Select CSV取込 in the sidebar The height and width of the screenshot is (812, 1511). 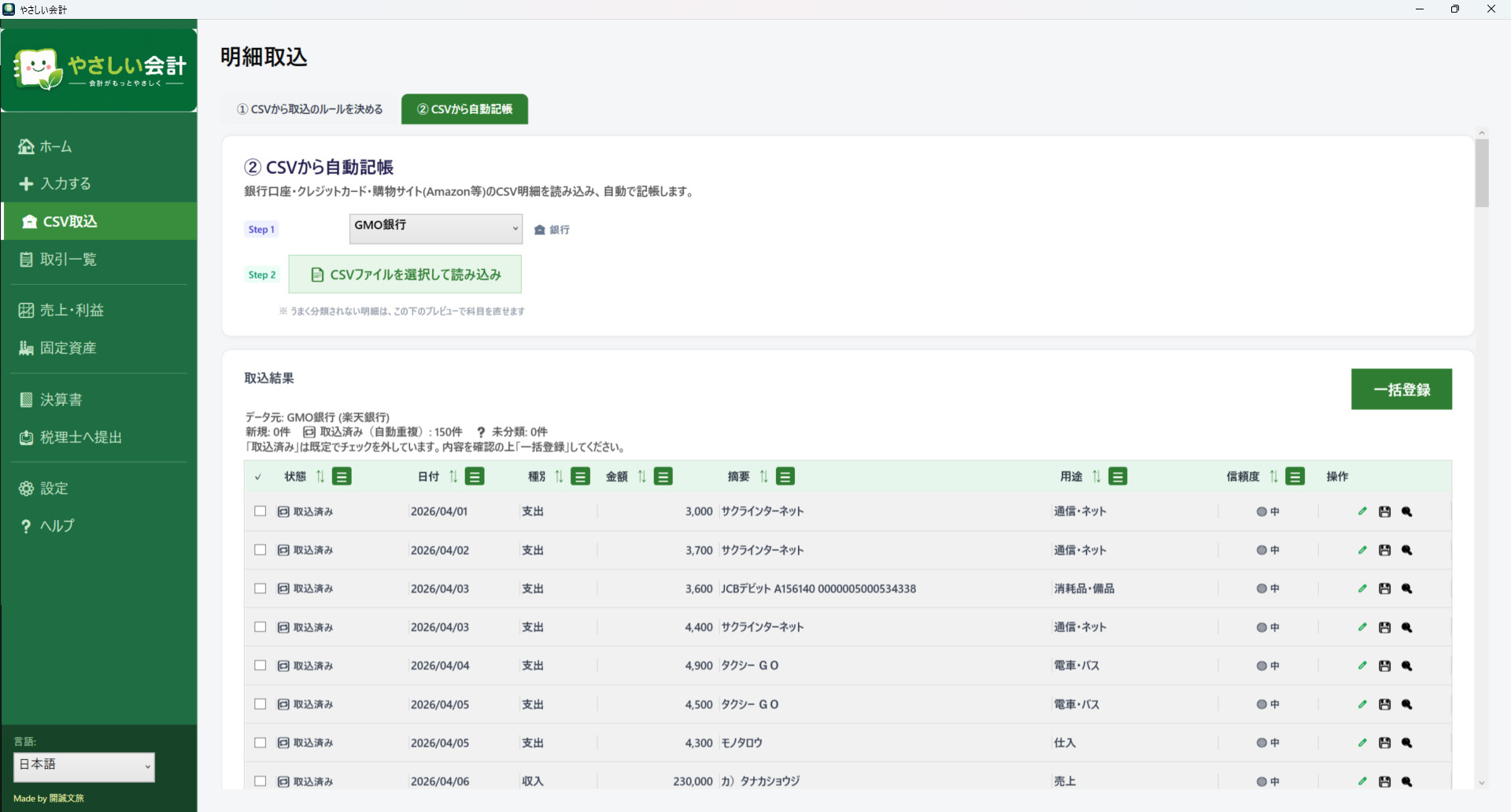click(99, 221)
